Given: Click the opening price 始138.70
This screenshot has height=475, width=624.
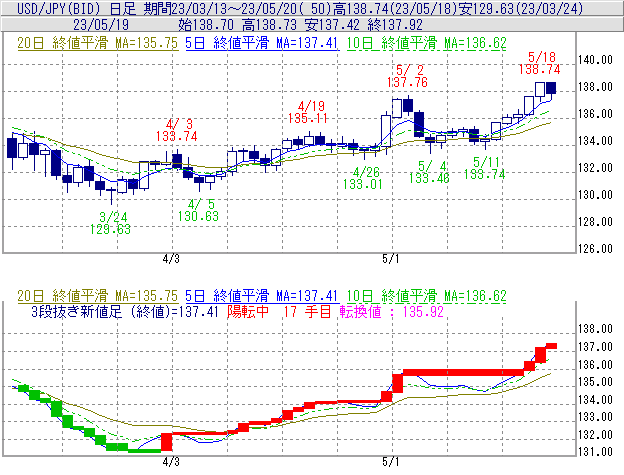Looking at the screenshot, I should [x=206, y=25].
